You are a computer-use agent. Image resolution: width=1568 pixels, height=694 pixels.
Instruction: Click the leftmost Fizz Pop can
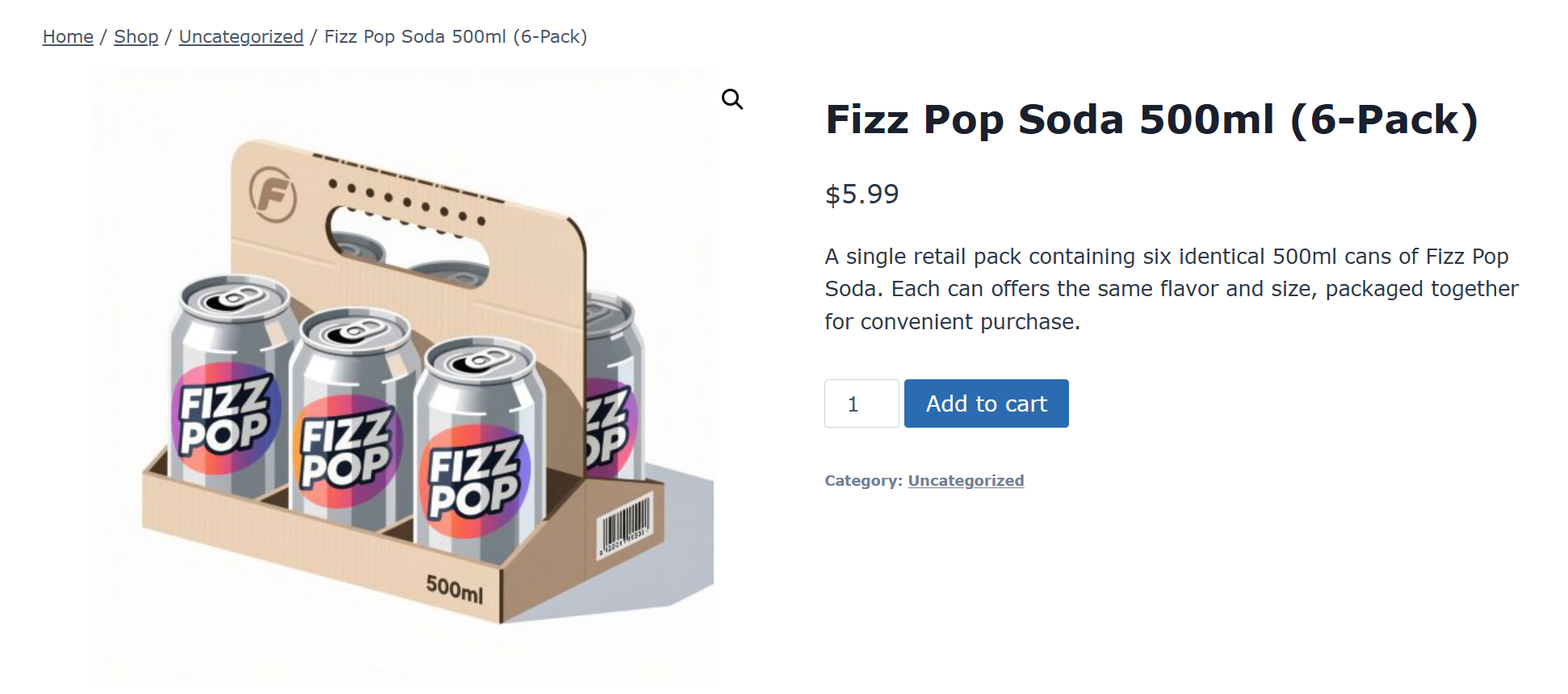tap(228, 387)
